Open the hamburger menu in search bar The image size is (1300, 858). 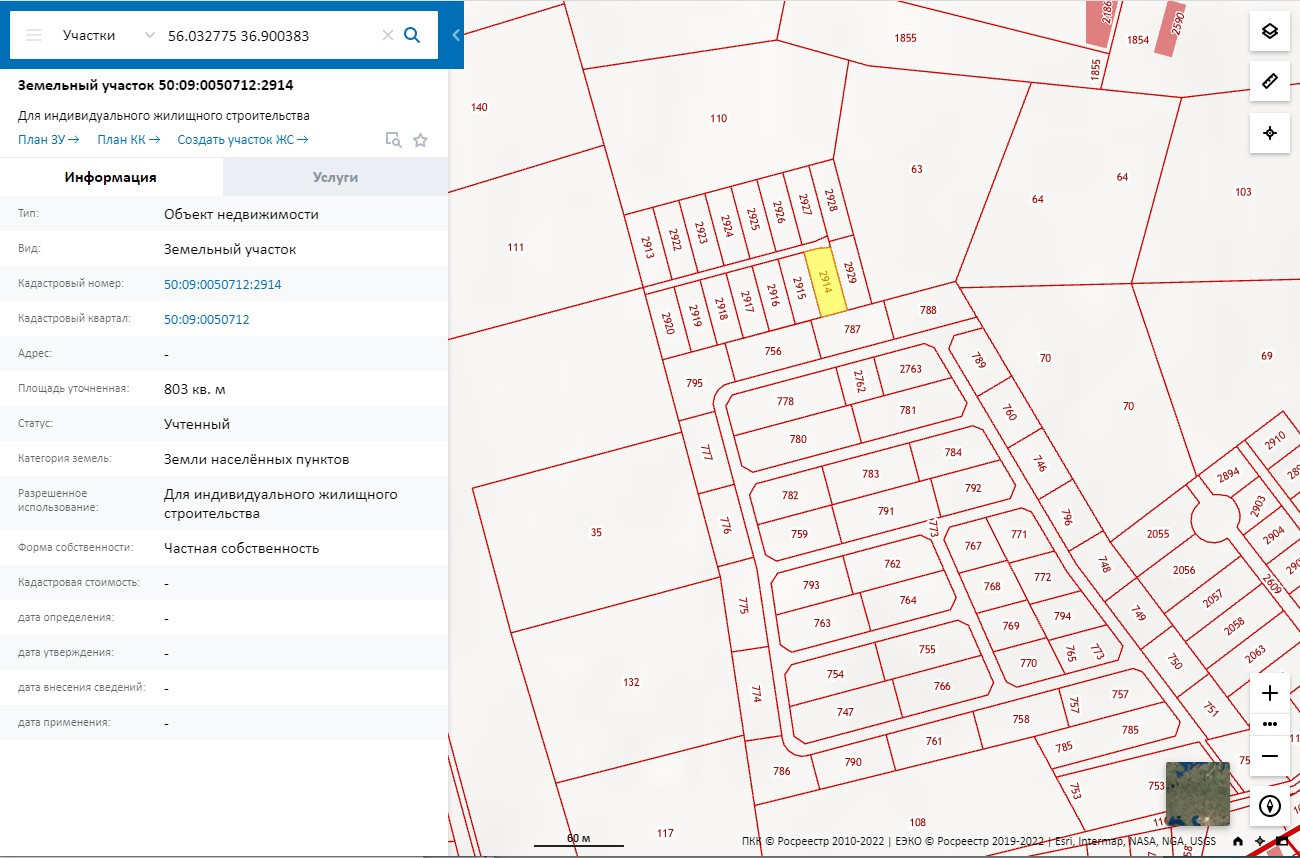(x=34, y=35)
